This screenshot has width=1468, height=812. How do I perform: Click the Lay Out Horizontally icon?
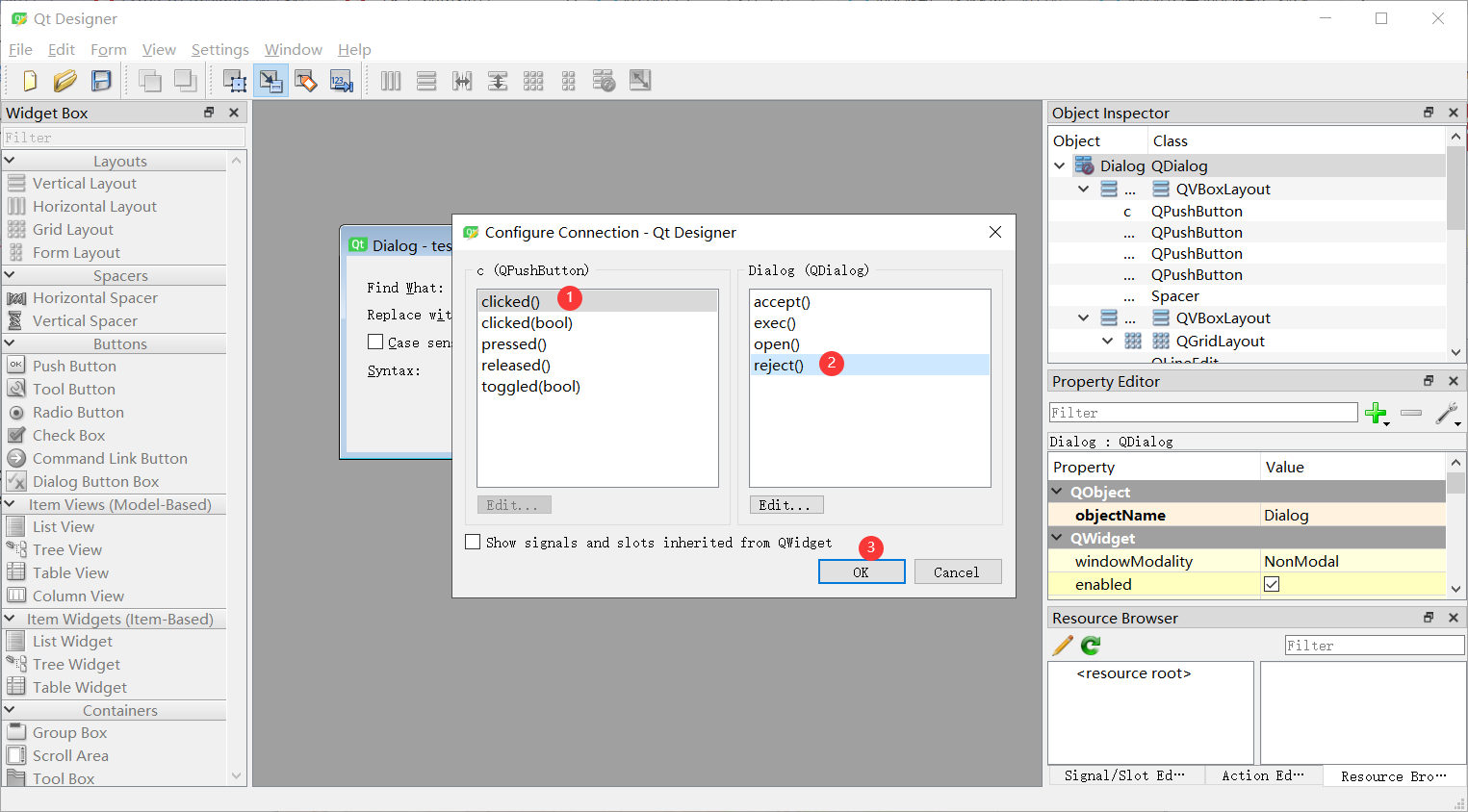click(x=391, y=81)
